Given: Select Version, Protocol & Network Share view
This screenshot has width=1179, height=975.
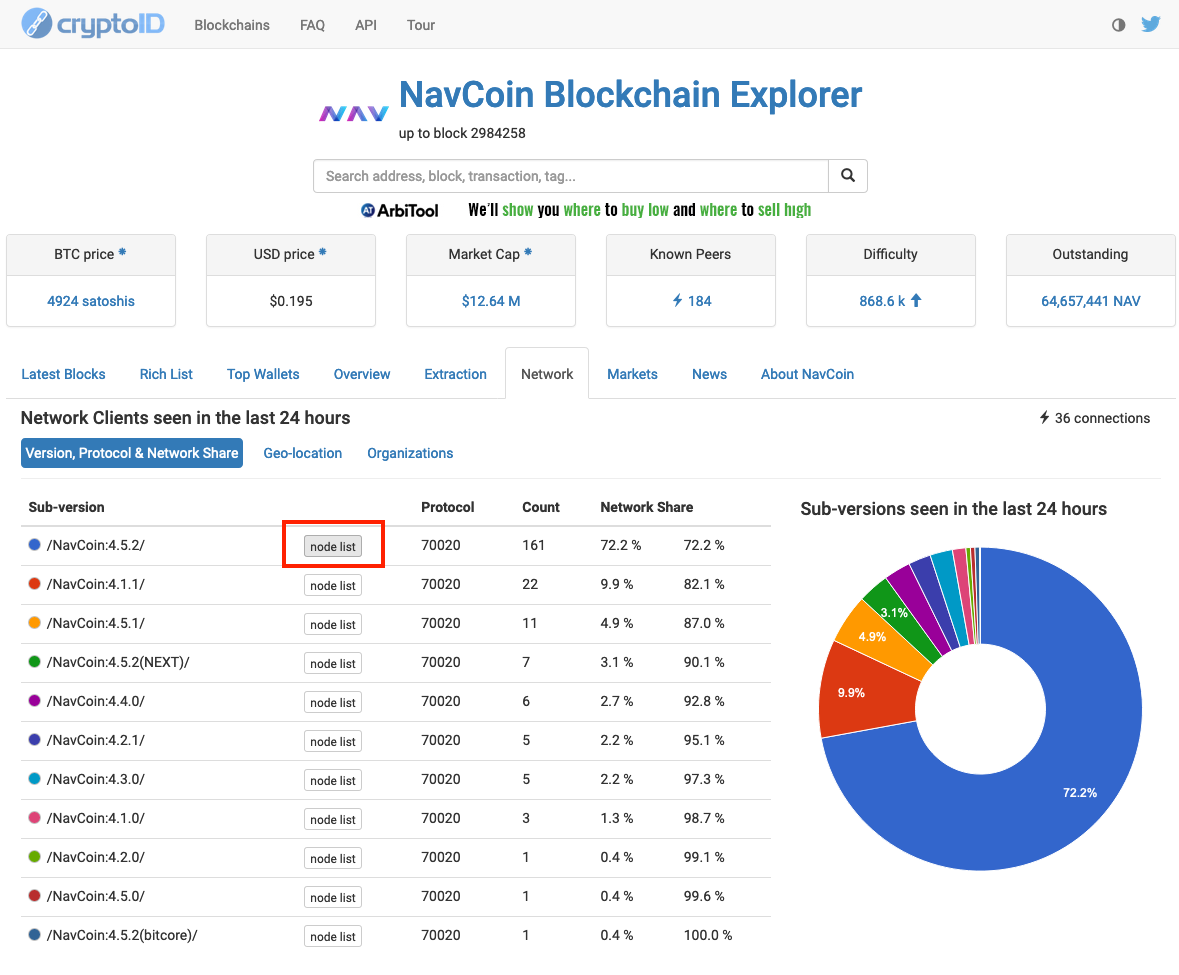Looking at the screenshot, I should click(132, 453).
